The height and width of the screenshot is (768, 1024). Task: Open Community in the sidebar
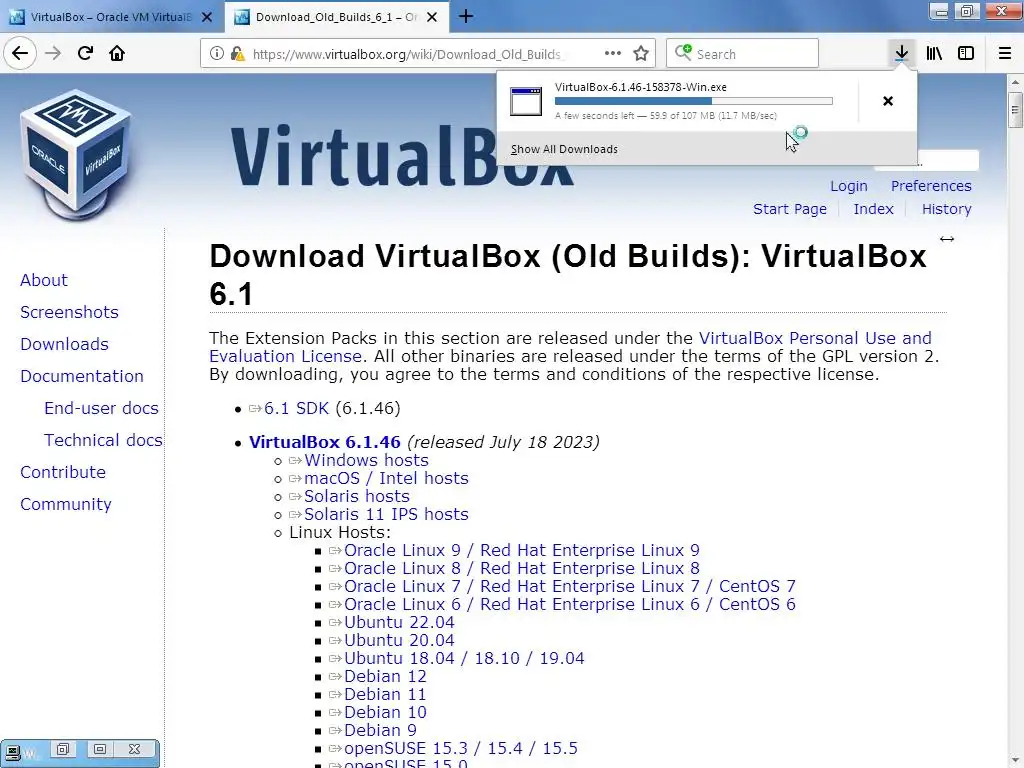click(x=66, y=504)
